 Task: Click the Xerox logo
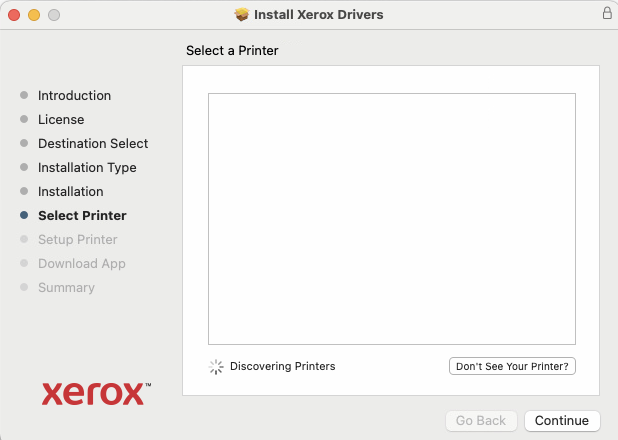coord(96,394)
